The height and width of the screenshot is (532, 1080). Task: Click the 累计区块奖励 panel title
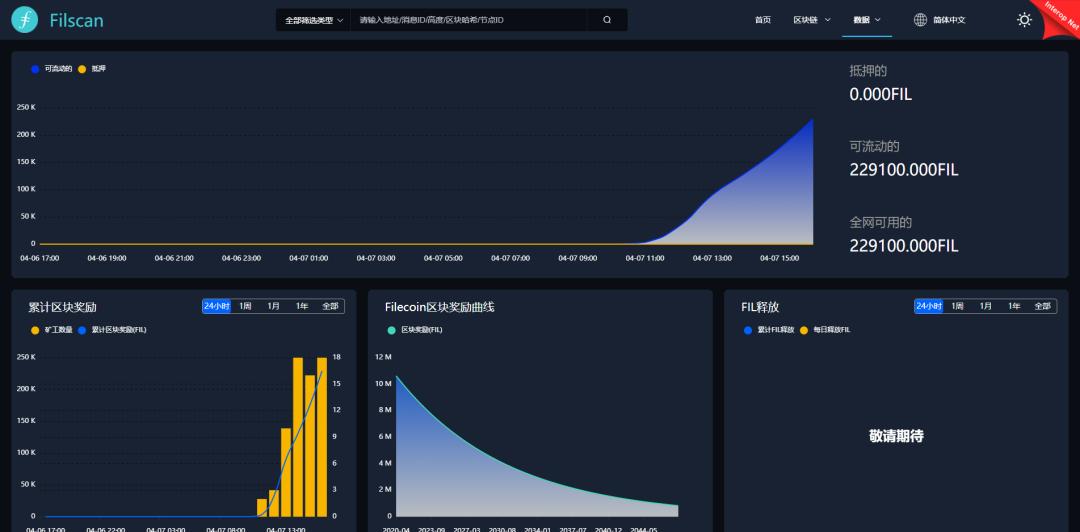(x=63, y=307)
